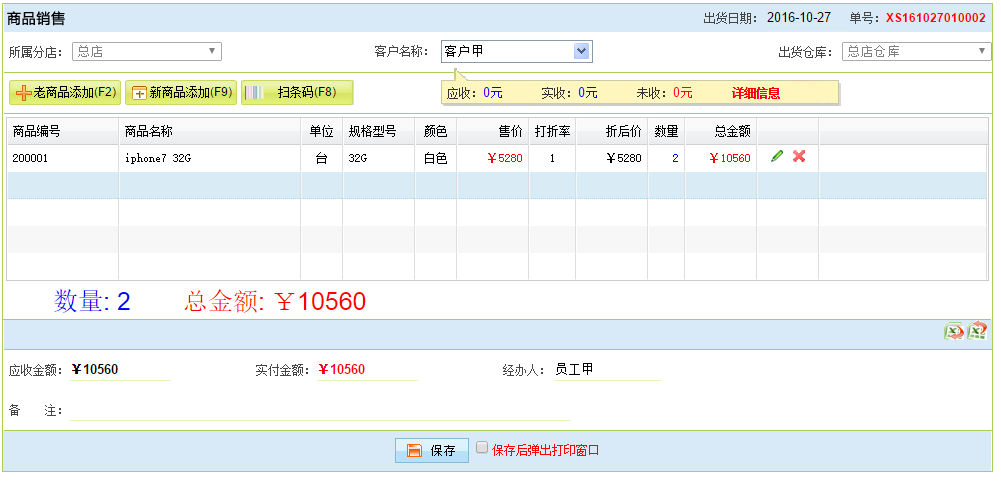Open the 所属分店 branch dropdown
The height and width of the screenshot is (482, 1001).
pos(146,51)
